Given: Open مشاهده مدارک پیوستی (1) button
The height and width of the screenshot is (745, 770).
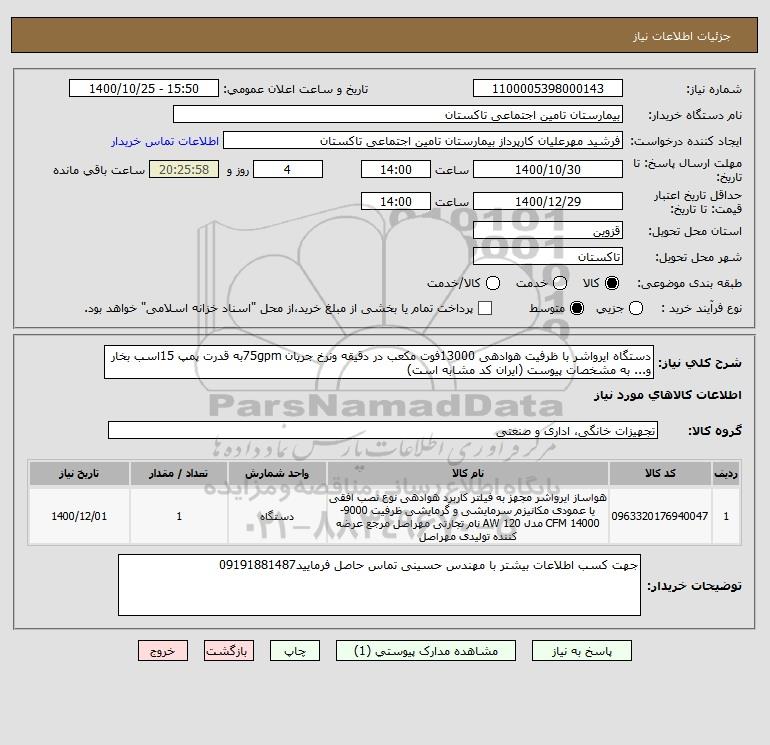Looking at the screenshot, I should (426, 651).
